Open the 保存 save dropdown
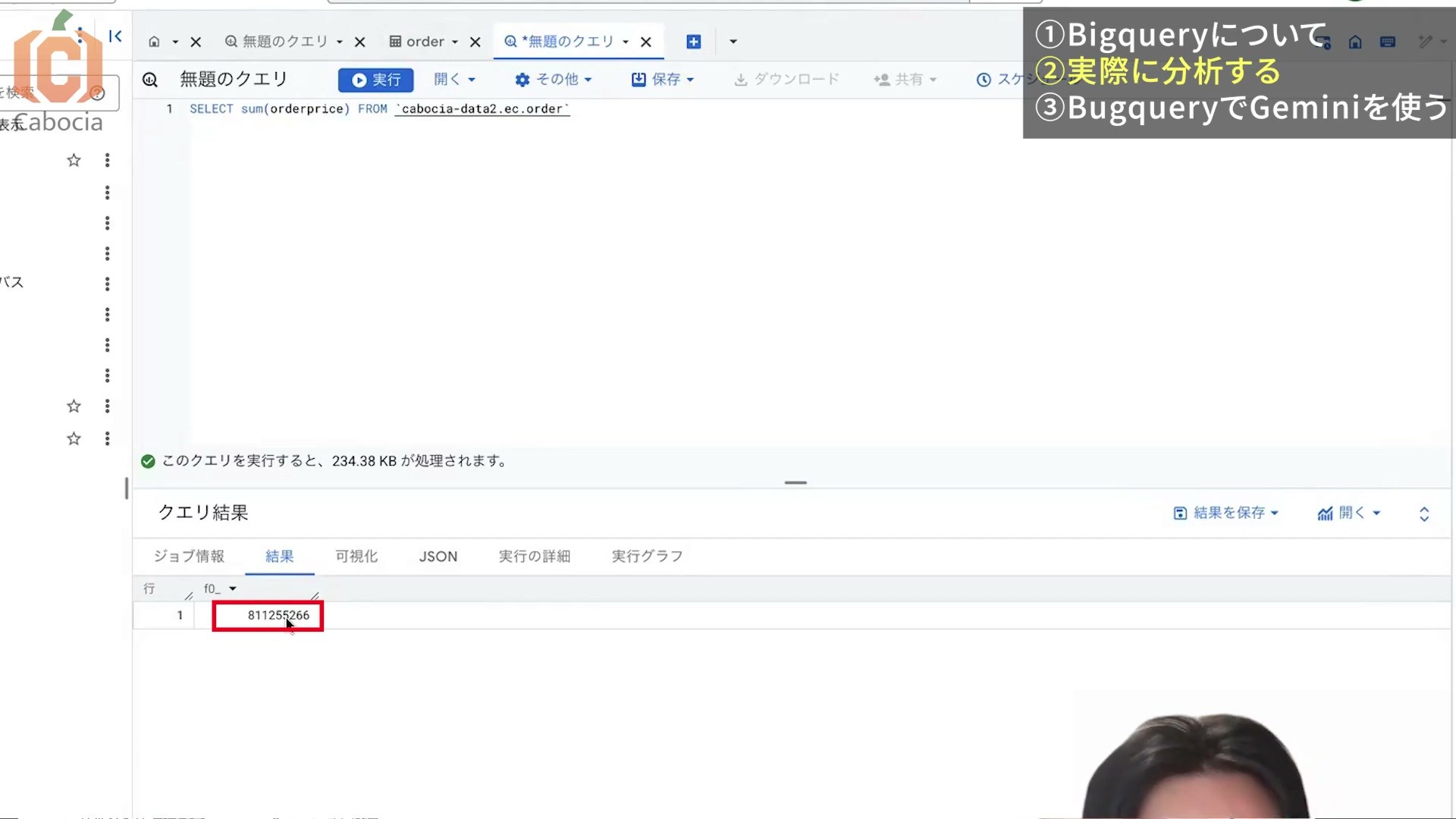The width and height of the screenshot is (1456, 819). click(x=663, y=79)
